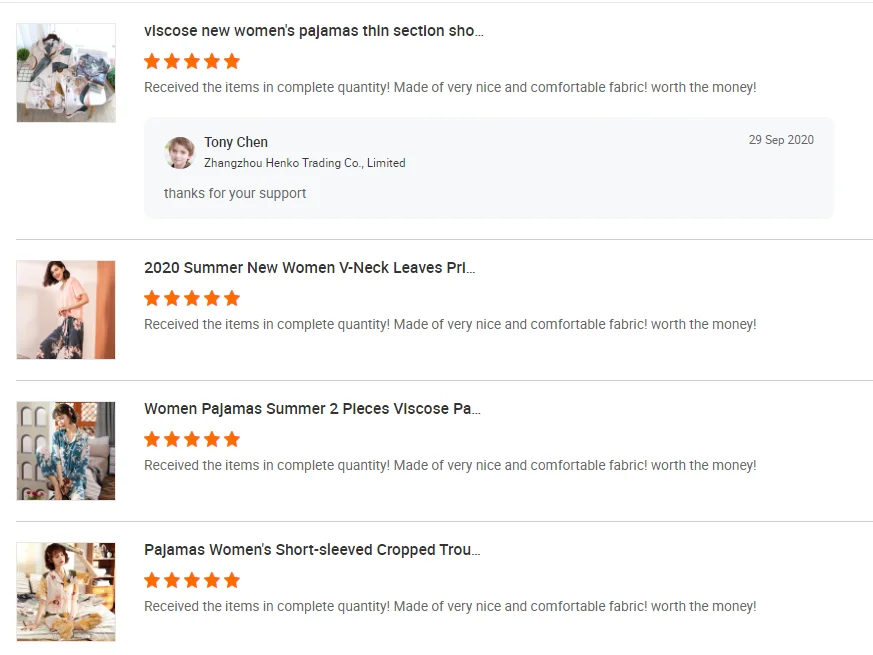Click Tony Chen's avatar picture

[179, 152]
